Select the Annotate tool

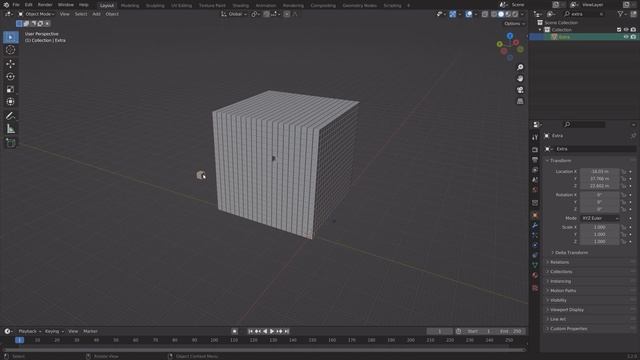(x=11, y=116)
